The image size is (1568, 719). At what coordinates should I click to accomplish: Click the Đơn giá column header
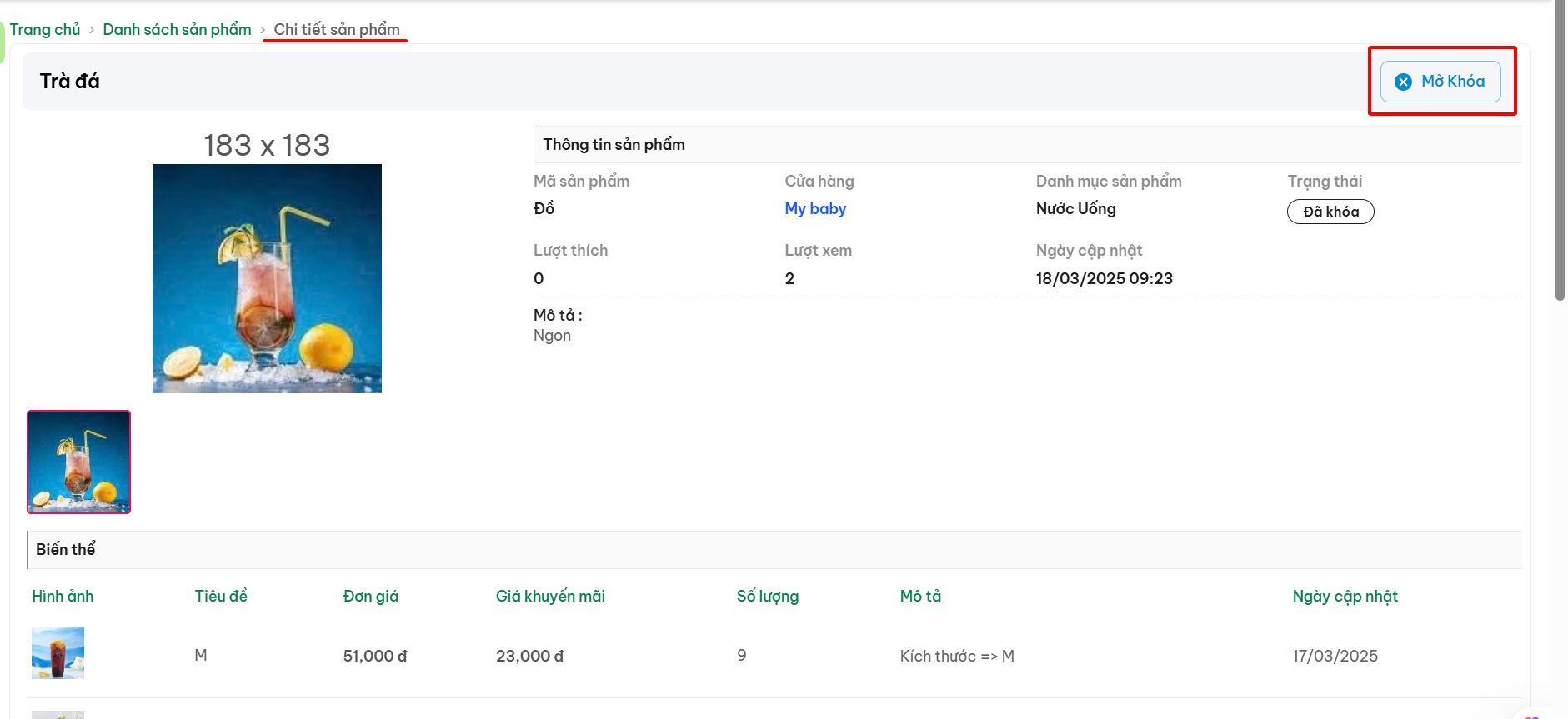tap(371, 596)
